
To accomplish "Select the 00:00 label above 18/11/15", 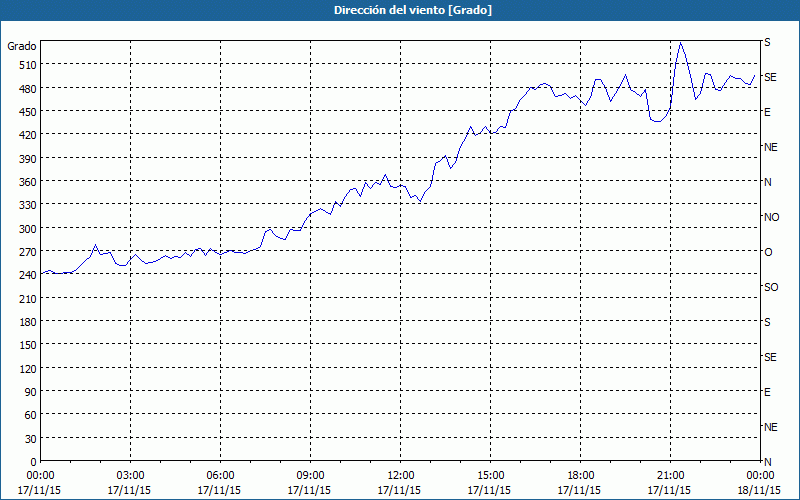I will click(x=760, y=476).
